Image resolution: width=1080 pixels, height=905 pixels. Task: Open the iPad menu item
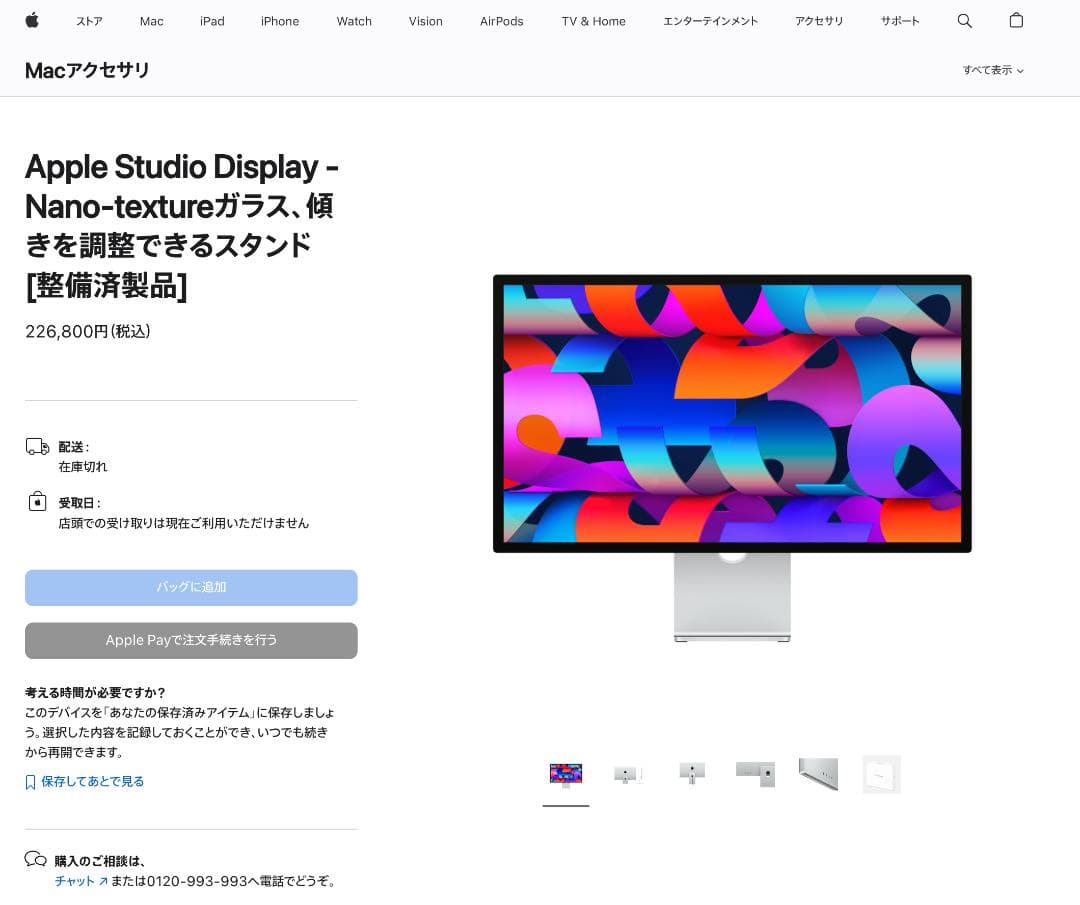coord(212,21)
